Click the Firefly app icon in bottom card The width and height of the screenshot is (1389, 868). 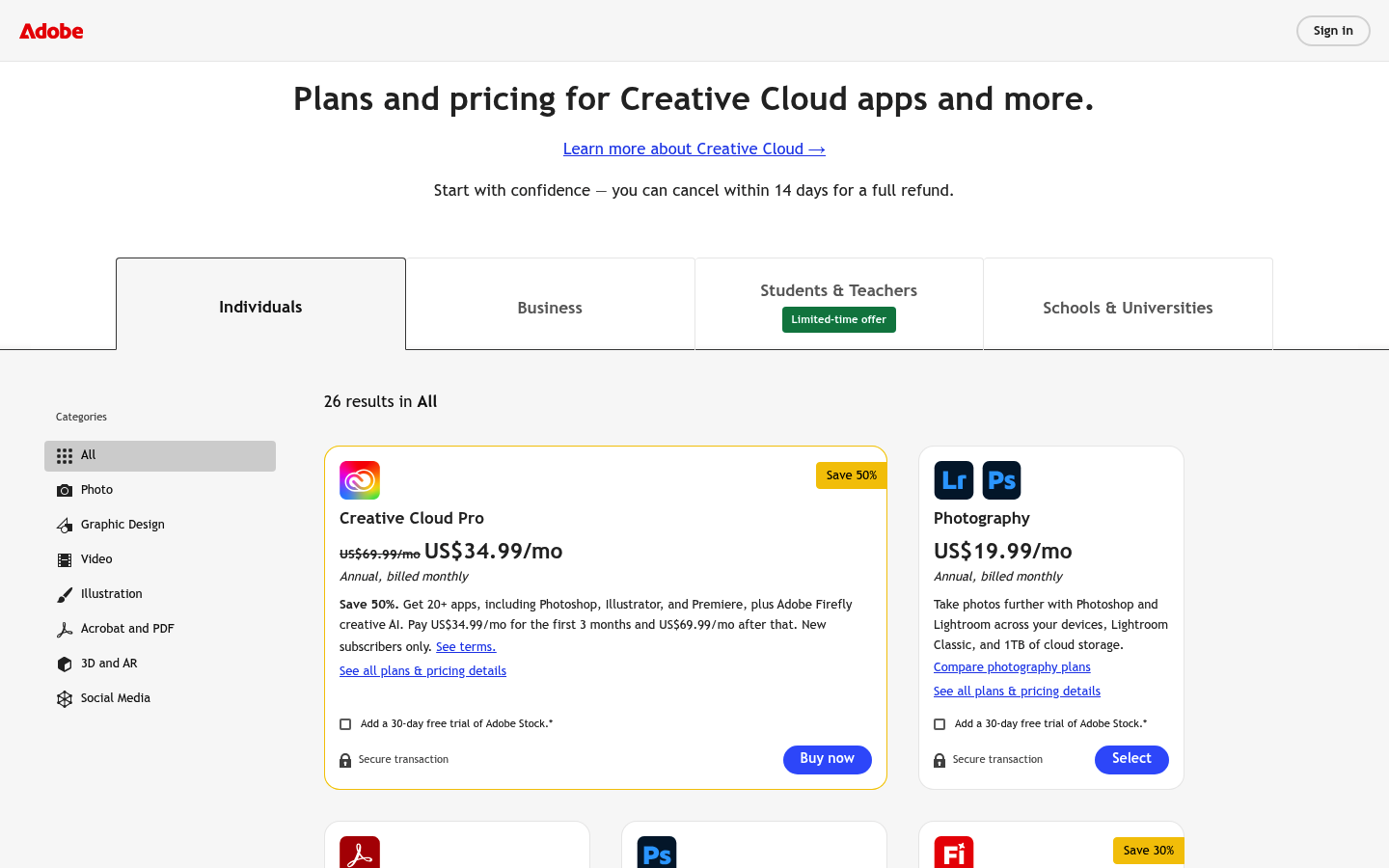(954, 852)
